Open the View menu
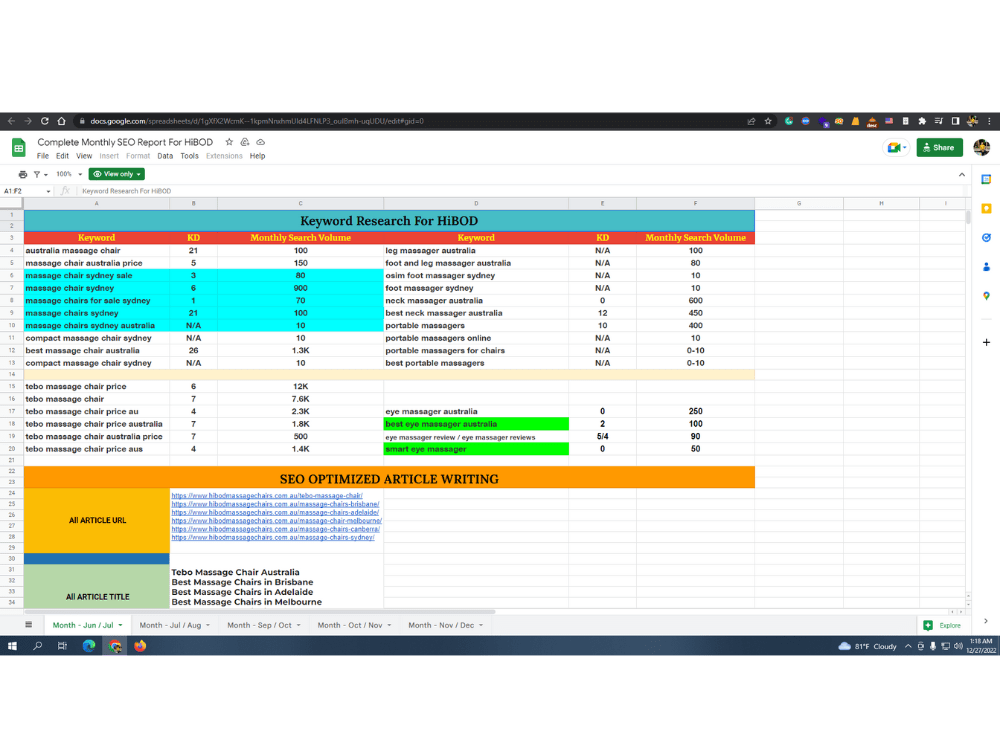 point(84,156)
